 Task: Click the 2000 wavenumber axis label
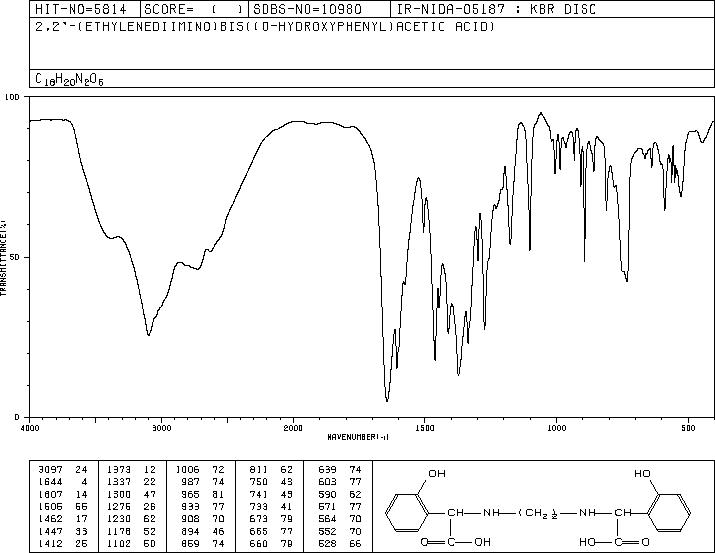(293, 428)
